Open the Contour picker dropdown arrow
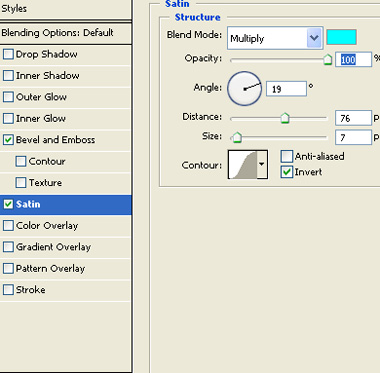This screenshot has height=373, width=380. pyautogui.click(x=262, y=164)
